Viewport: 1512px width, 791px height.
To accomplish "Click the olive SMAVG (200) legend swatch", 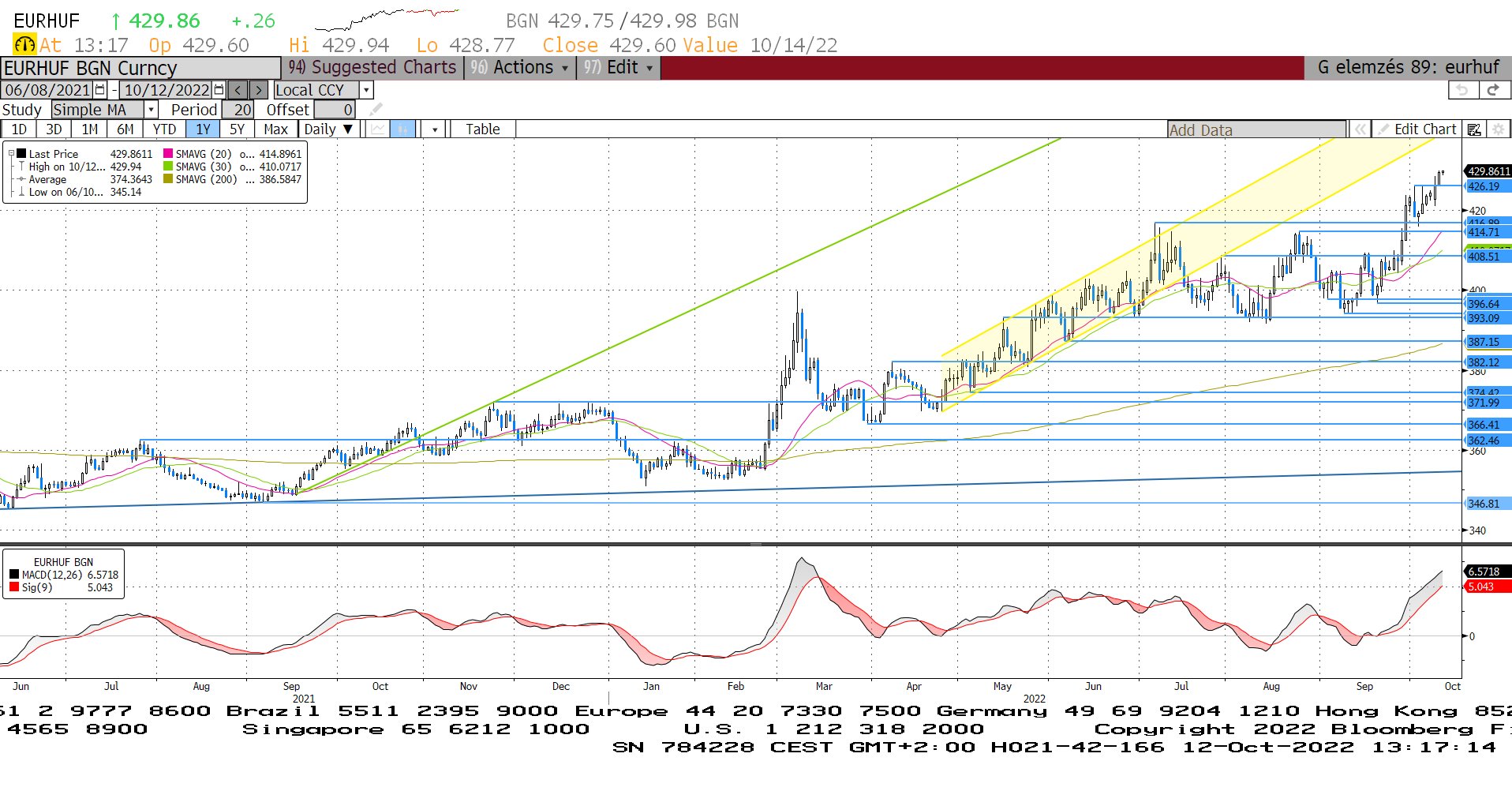I will (x=168, y=179).
